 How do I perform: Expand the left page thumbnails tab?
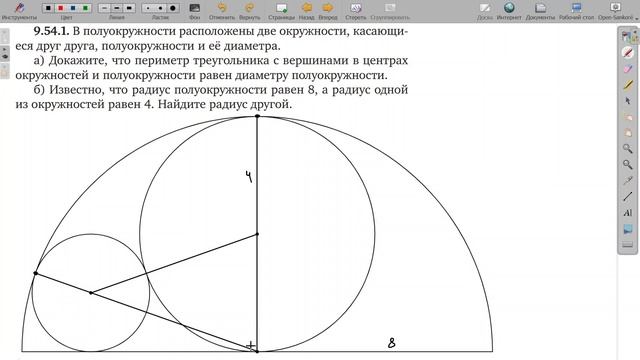pos(4,36)
